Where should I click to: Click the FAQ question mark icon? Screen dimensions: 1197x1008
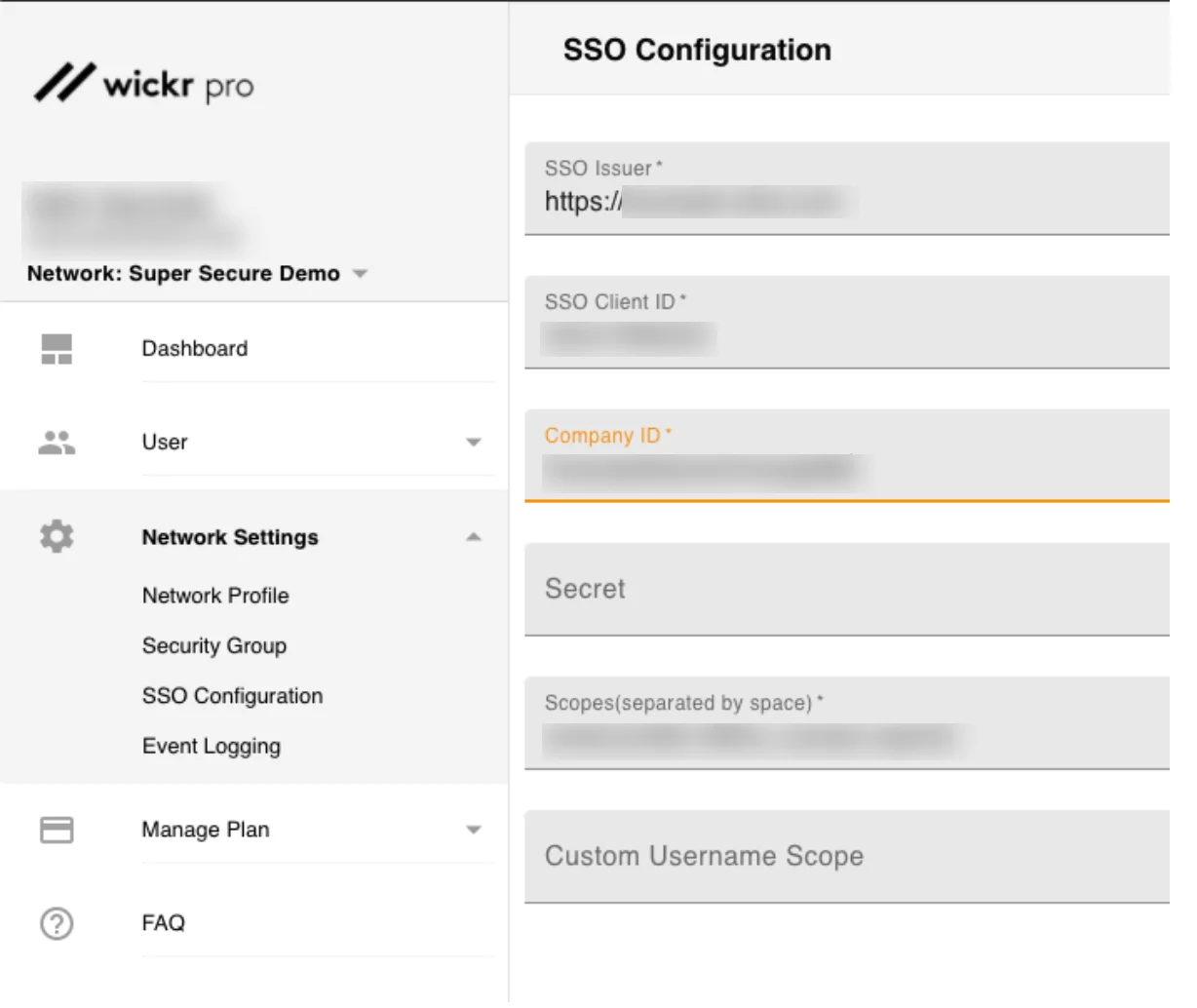tap(57, 923)
